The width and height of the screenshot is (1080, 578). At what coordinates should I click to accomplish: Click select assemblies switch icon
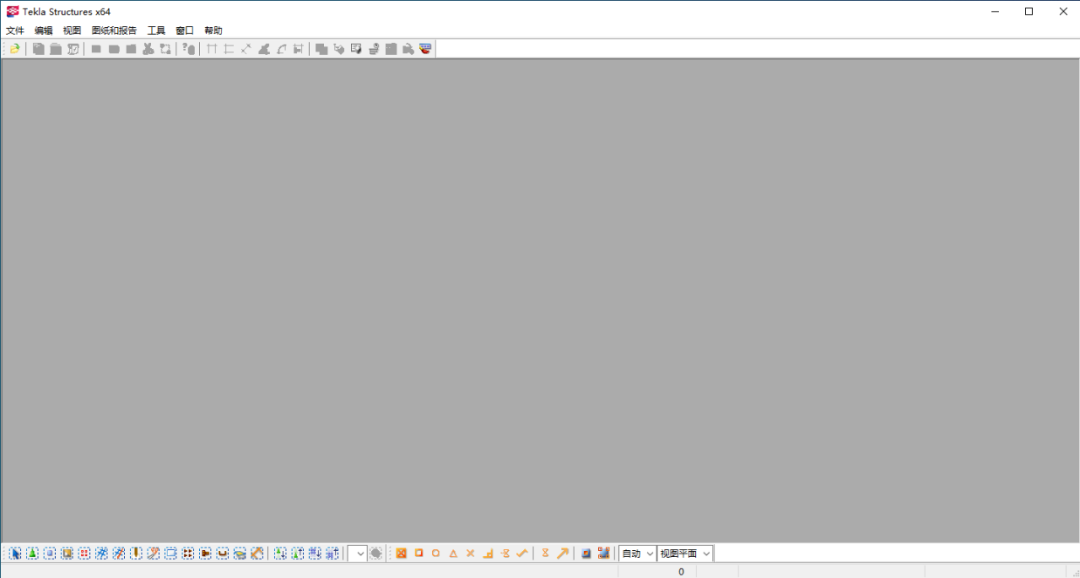315,553
